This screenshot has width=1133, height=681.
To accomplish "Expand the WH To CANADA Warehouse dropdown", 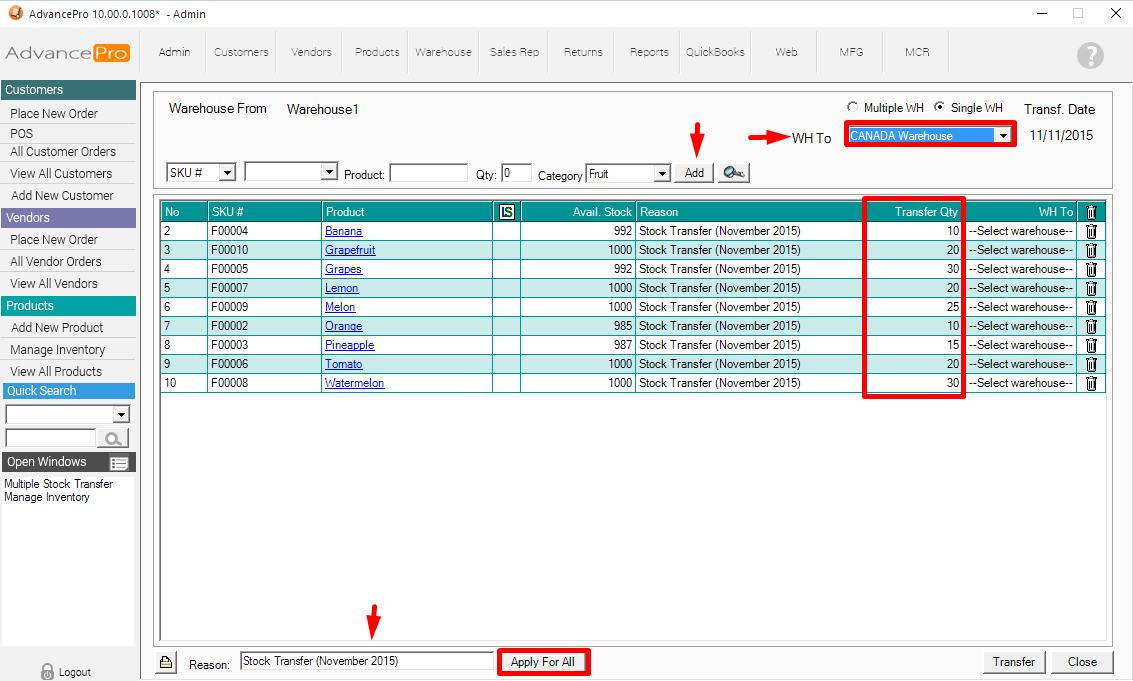I will (x=1002, y=136).
